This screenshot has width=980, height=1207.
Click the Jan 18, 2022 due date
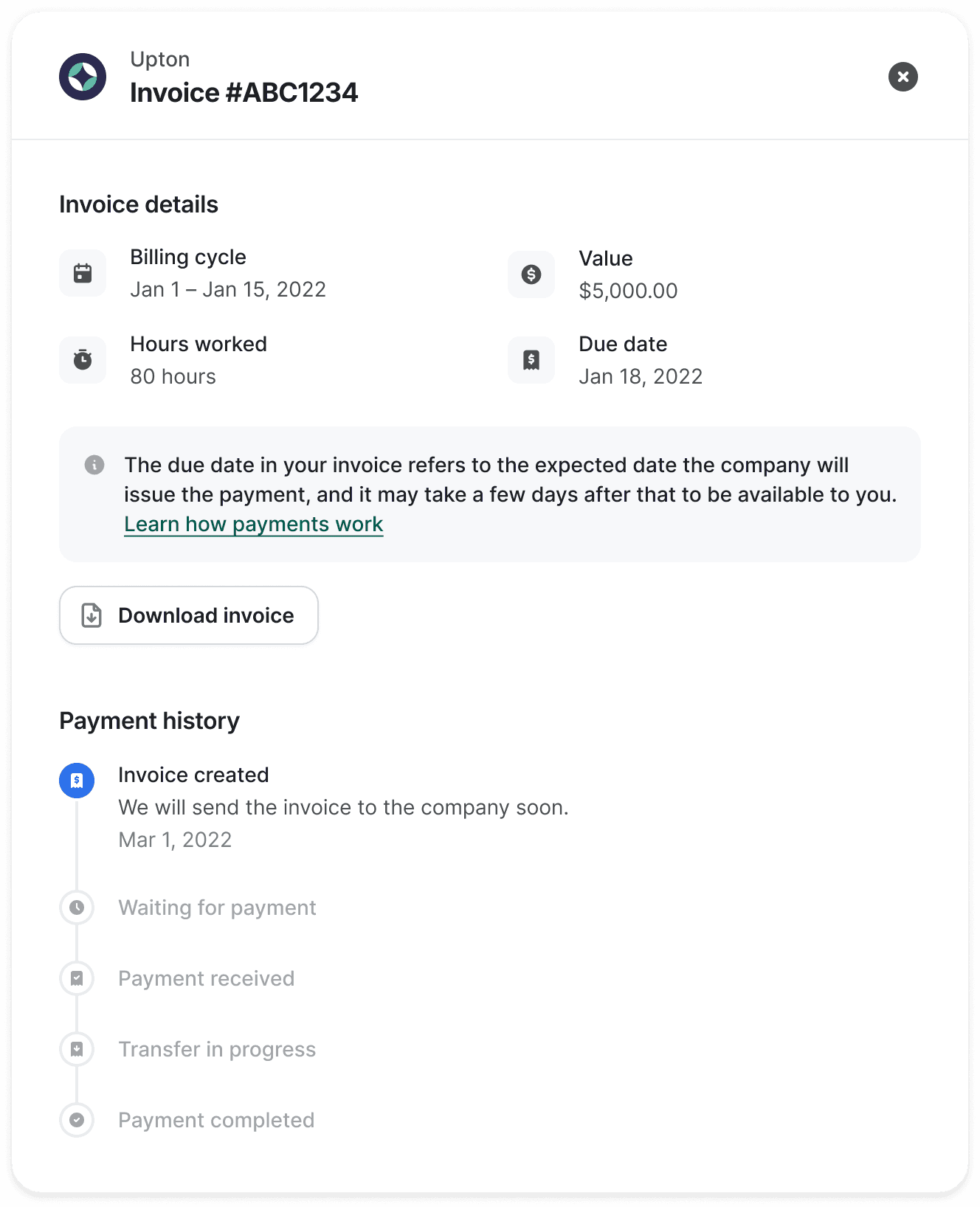[x=641, y=376]
